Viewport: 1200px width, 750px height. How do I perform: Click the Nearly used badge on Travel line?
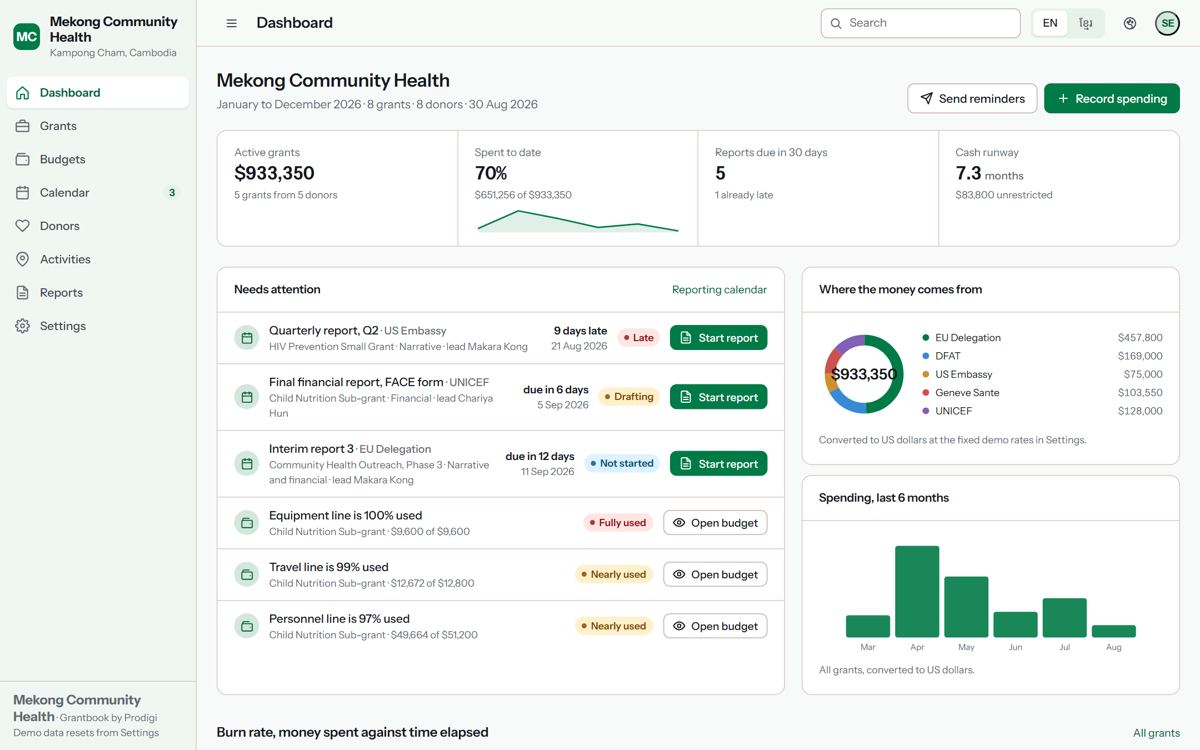tap(613, 575)
